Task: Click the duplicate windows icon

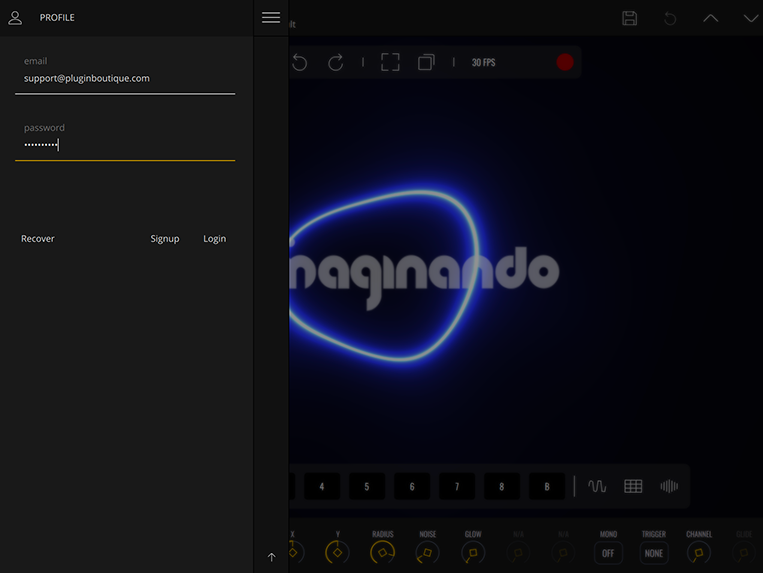Action: click(426, 62)
